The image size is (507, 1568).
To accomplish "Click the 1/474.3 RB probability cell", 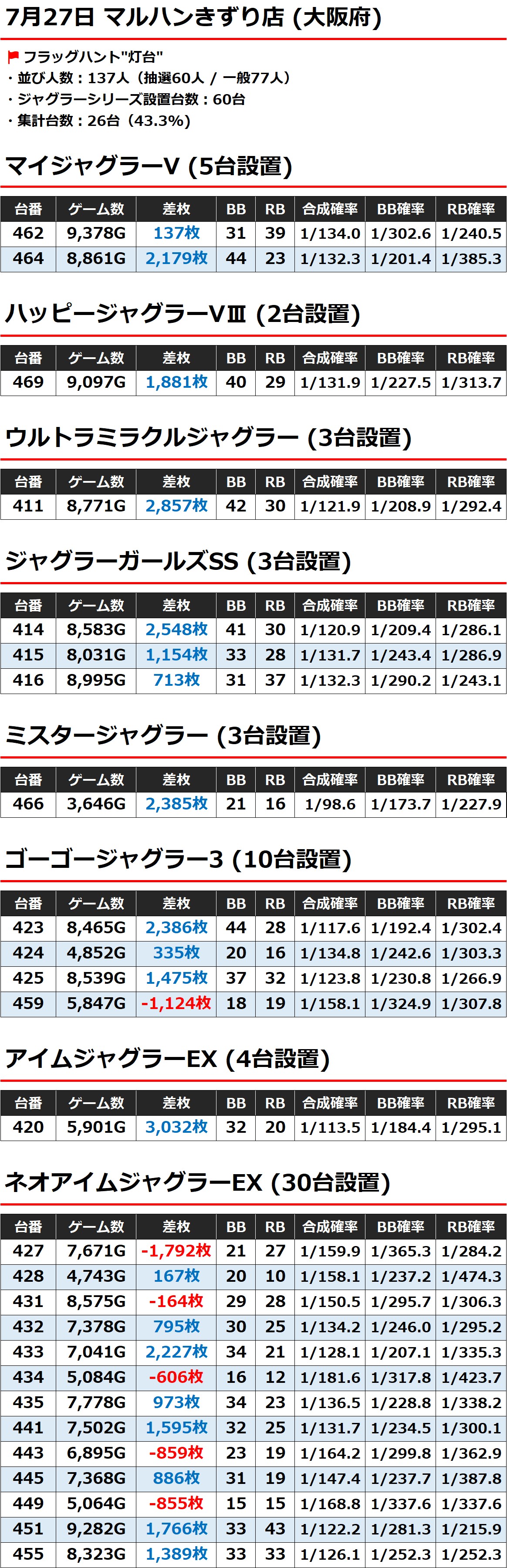I will click(x=471, y=1277).
